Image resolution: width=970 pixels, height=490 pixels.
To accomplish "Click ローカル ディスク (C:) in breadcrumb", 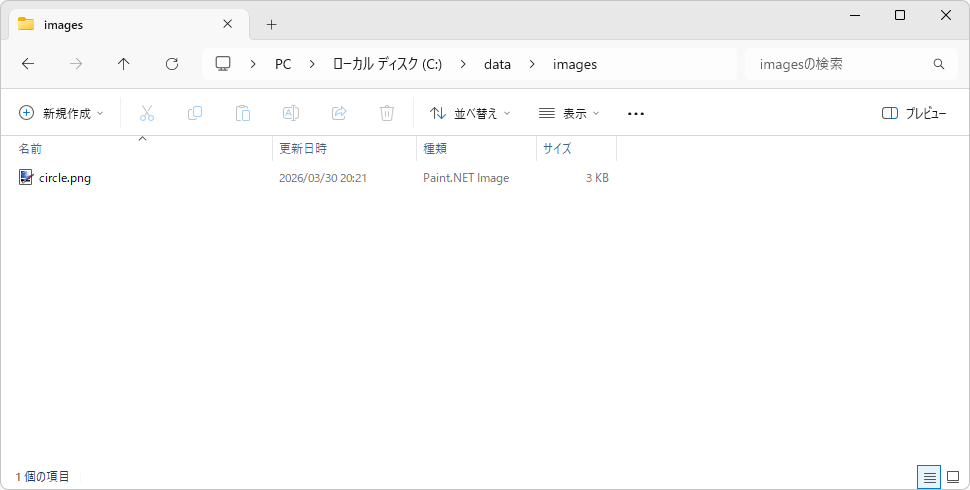I will [387, 64].
